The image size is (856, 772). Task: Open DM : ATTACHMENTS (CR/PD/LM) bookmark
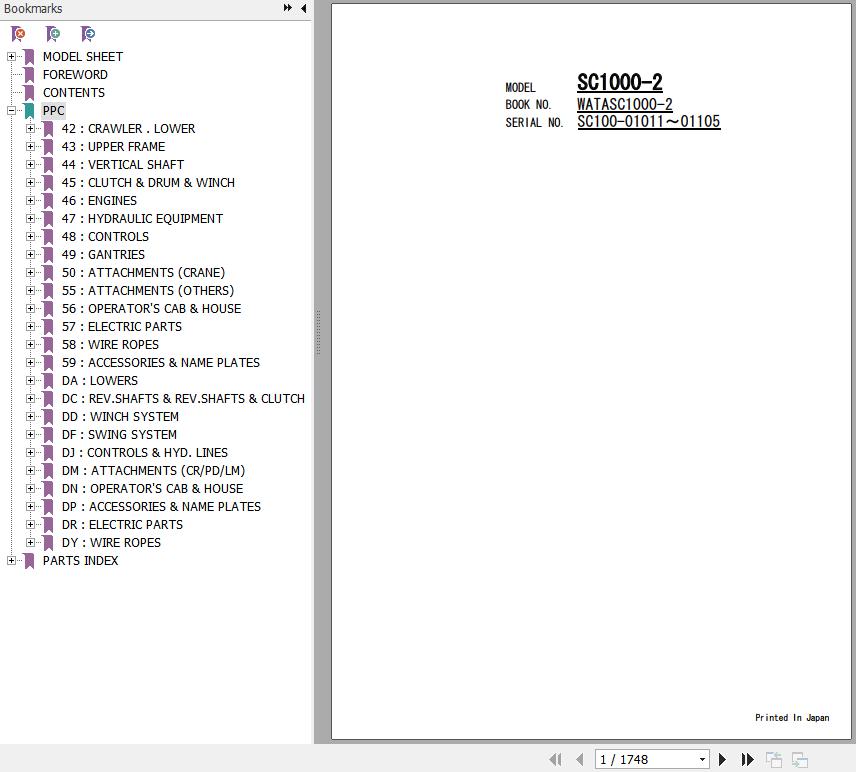click(x=153, y=471)
